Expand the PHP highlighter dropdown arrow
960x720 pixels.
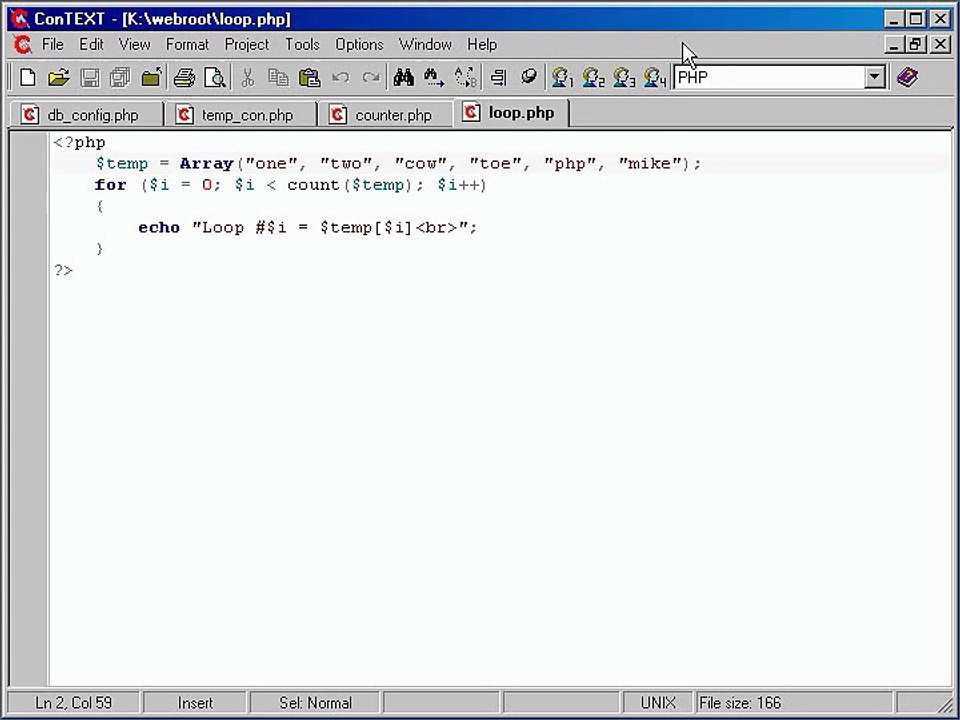tap(875, 78)
